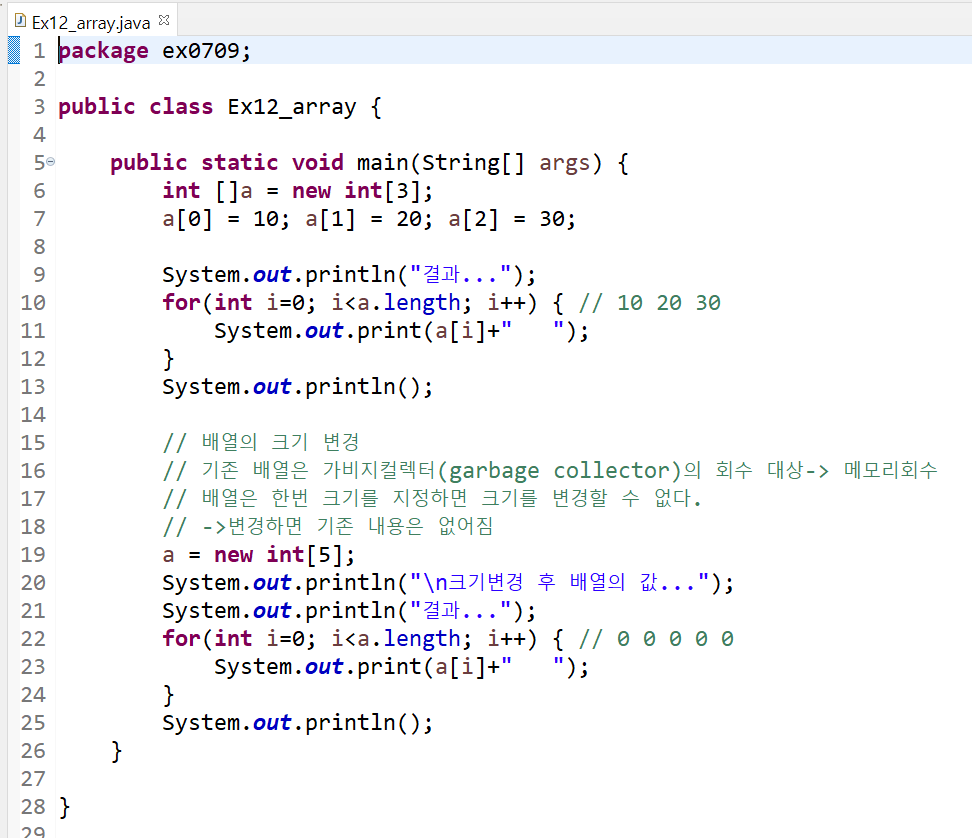Click 'a = new int[5];' on line 19
Image resolution: width=972 pixels, height=838 pixels.
(x=258, y=555)
